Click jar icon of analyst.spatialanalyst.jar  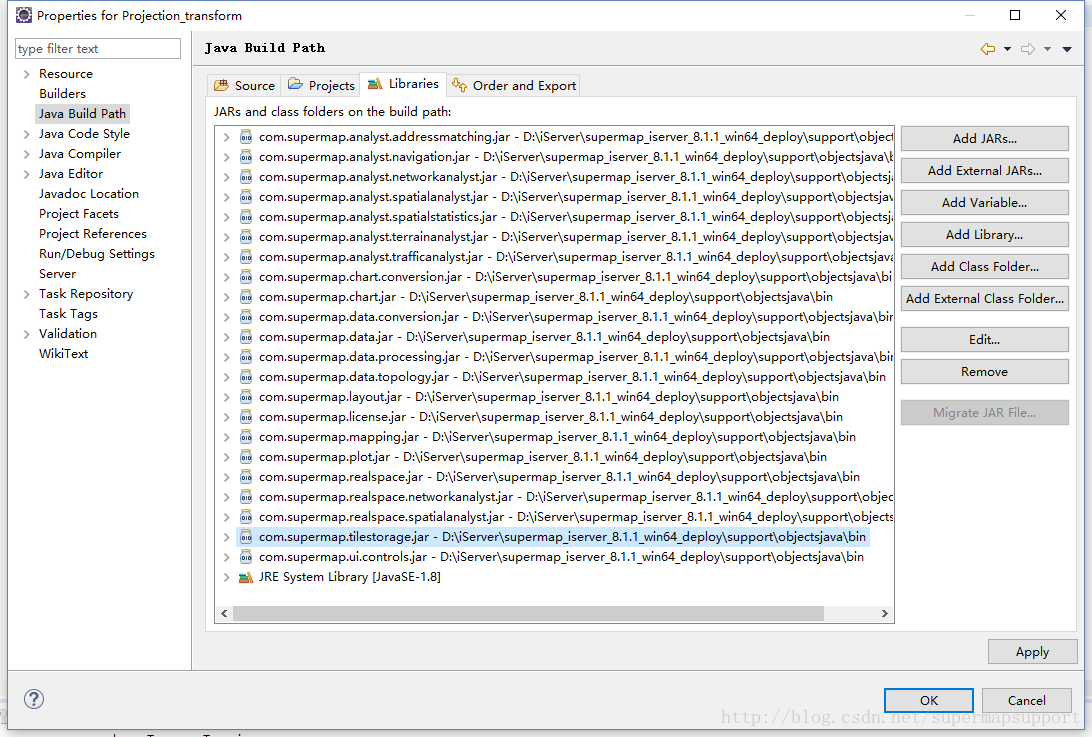(x=246, y=196)
